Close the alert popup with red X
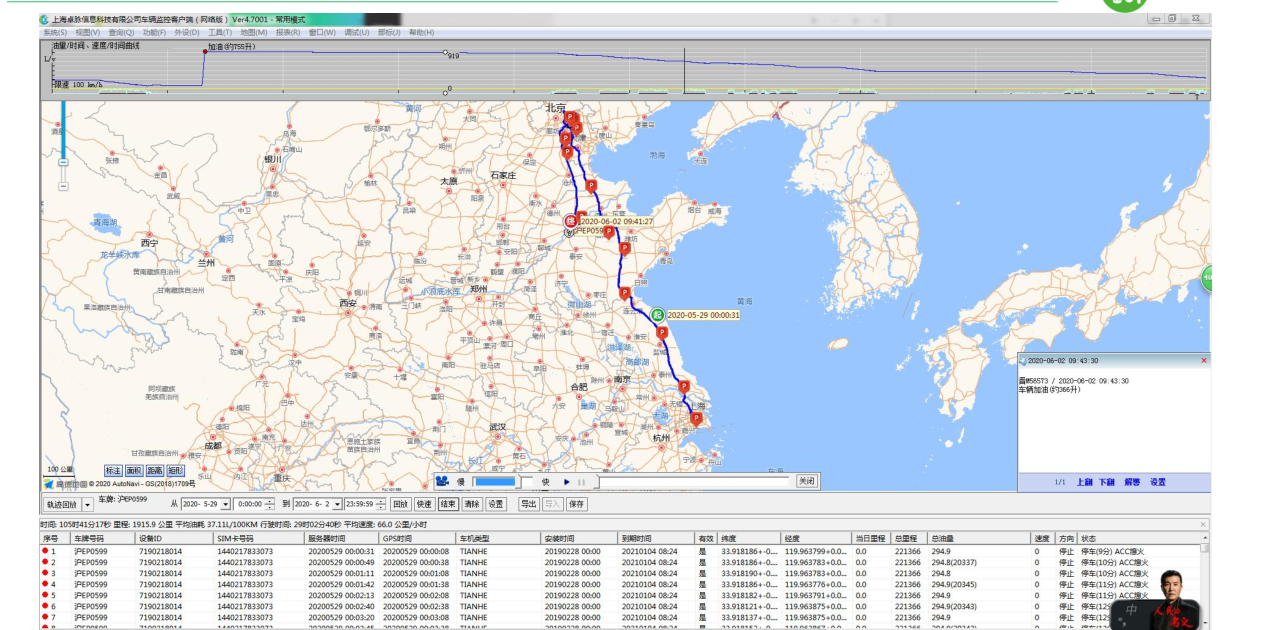The image size is (1280, 630). (x=1203, y=360)
